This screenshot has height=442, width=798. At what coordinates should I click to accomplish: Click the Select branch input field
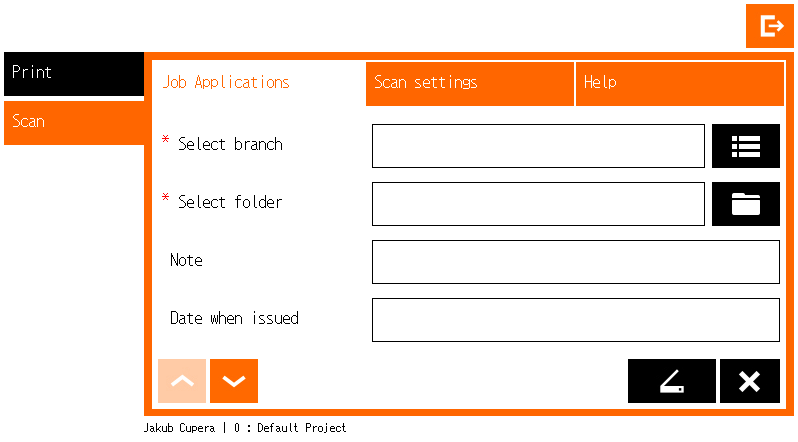tap(538, 146)
